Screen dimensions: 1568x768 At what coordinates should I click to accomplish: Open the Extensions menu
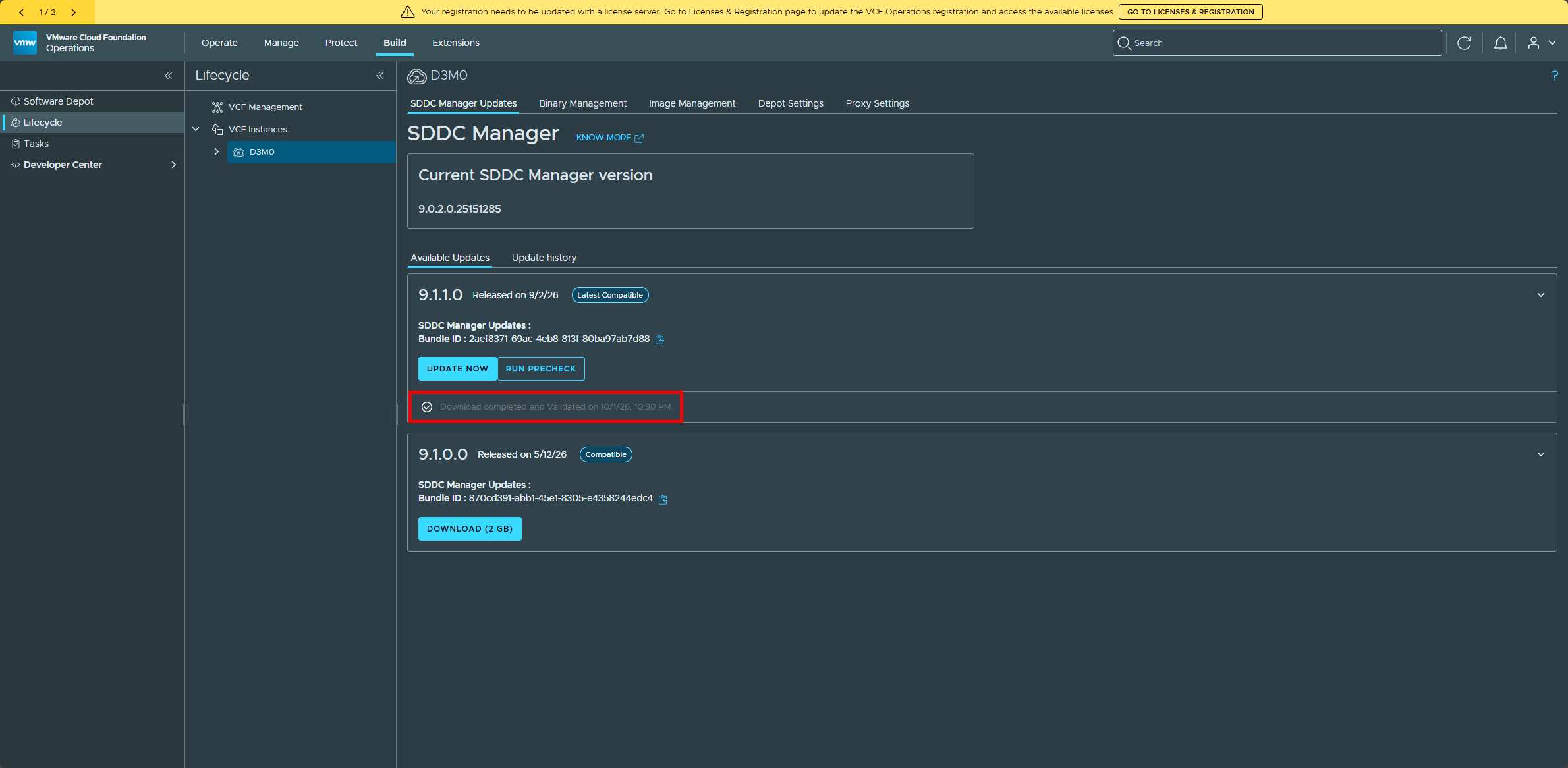456,43
